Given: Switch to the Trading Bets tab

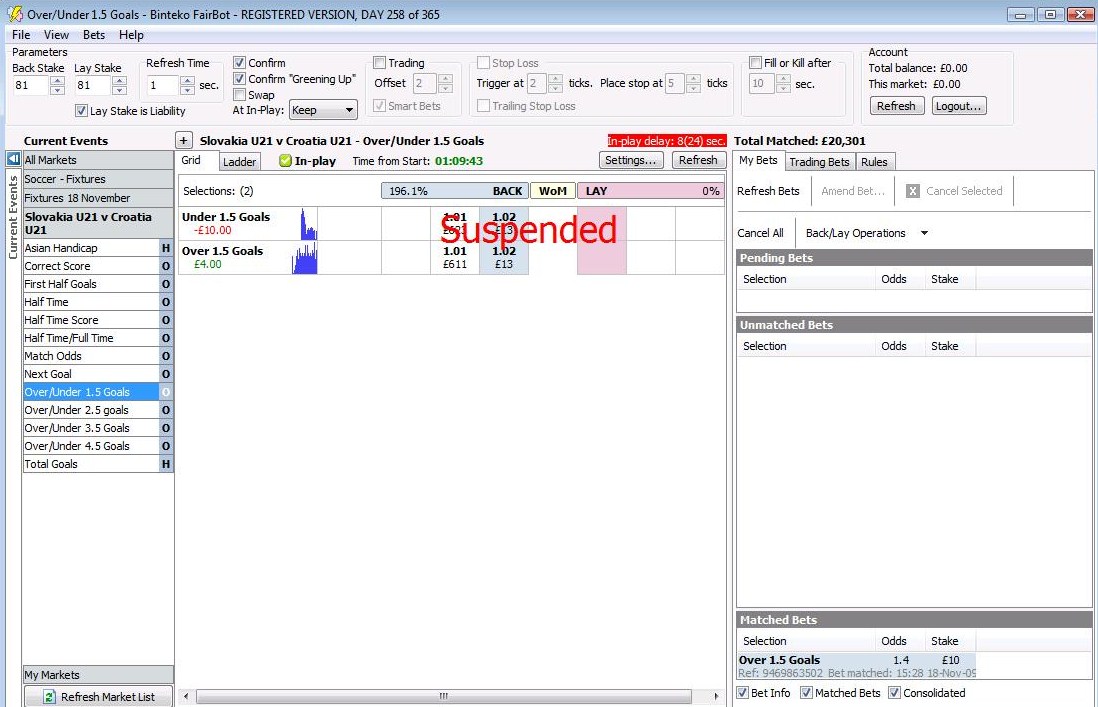Looking at the screenshot, I should pyautogui.click(x=819, y=162).
